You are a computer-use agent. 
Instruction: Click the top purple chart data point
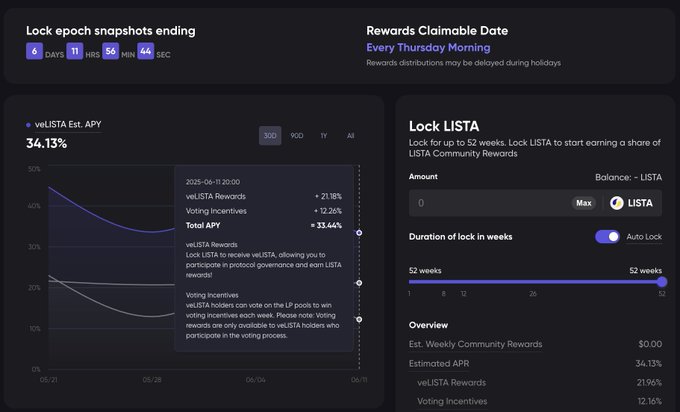coord(359,233)
